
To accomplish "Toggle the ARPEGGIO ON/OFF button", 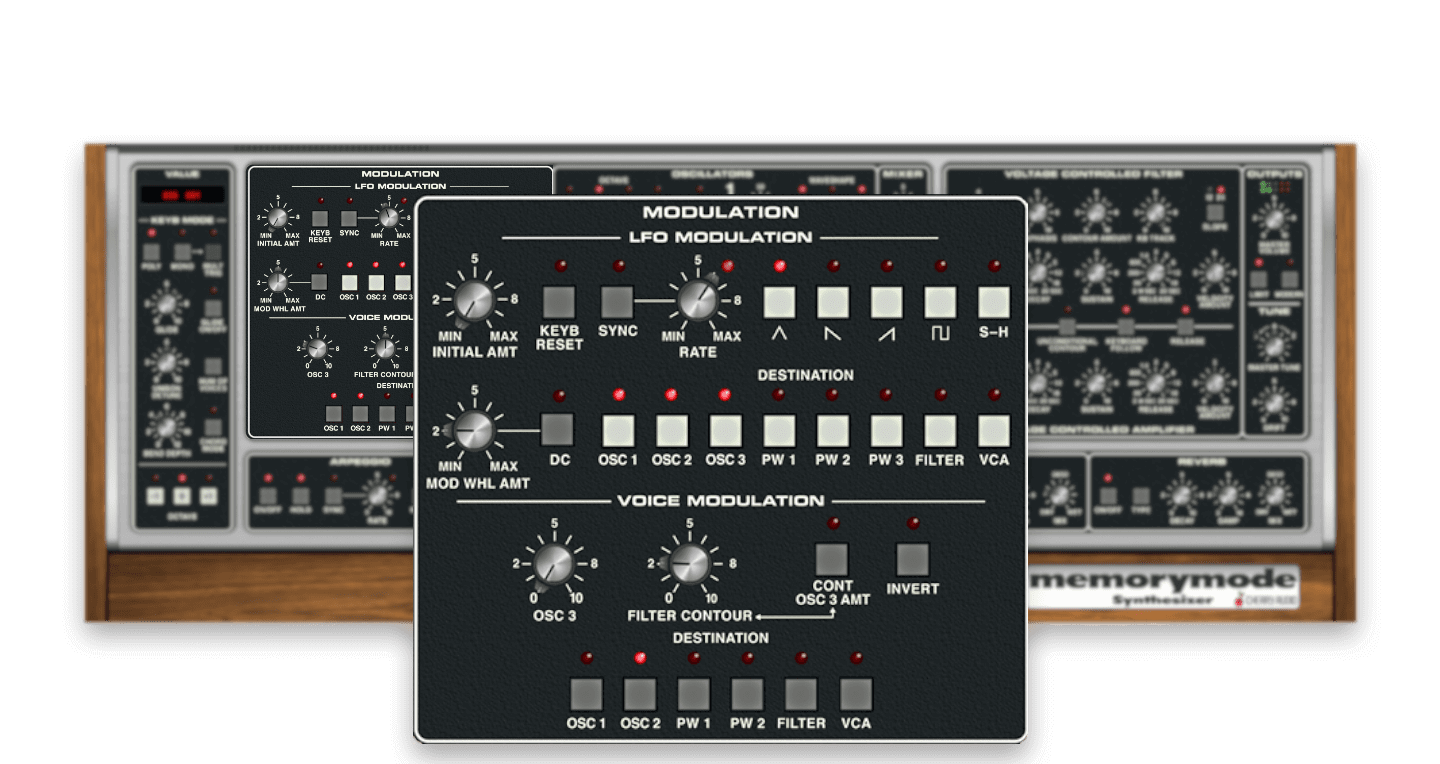I will click(x=267, y=495).
